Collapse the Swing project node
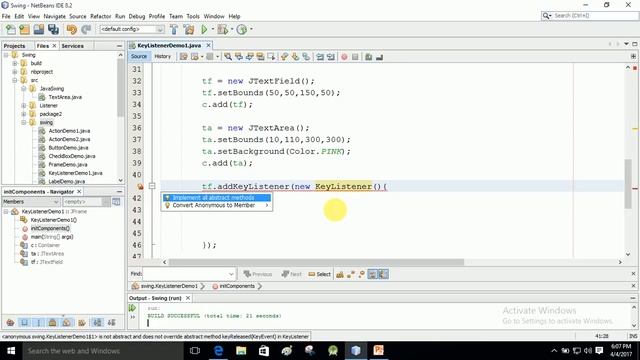This screenshot has height=360, width=640. point(6,55)
